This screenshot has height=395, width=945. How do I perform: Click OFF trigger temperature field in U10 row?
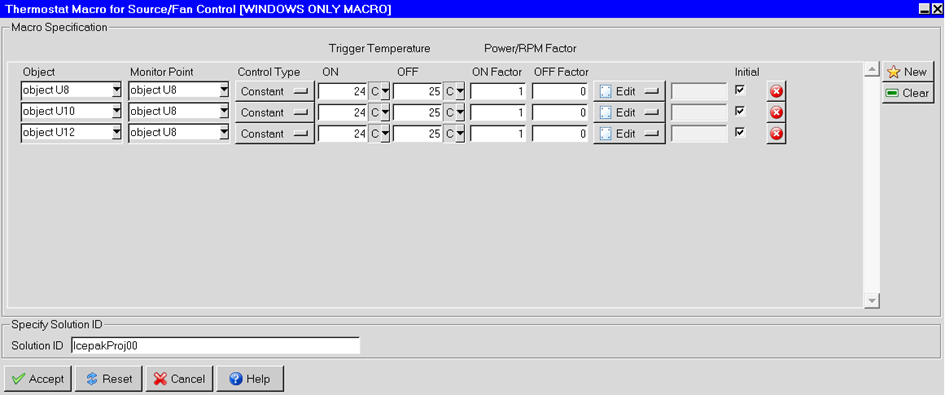(418, 113)
